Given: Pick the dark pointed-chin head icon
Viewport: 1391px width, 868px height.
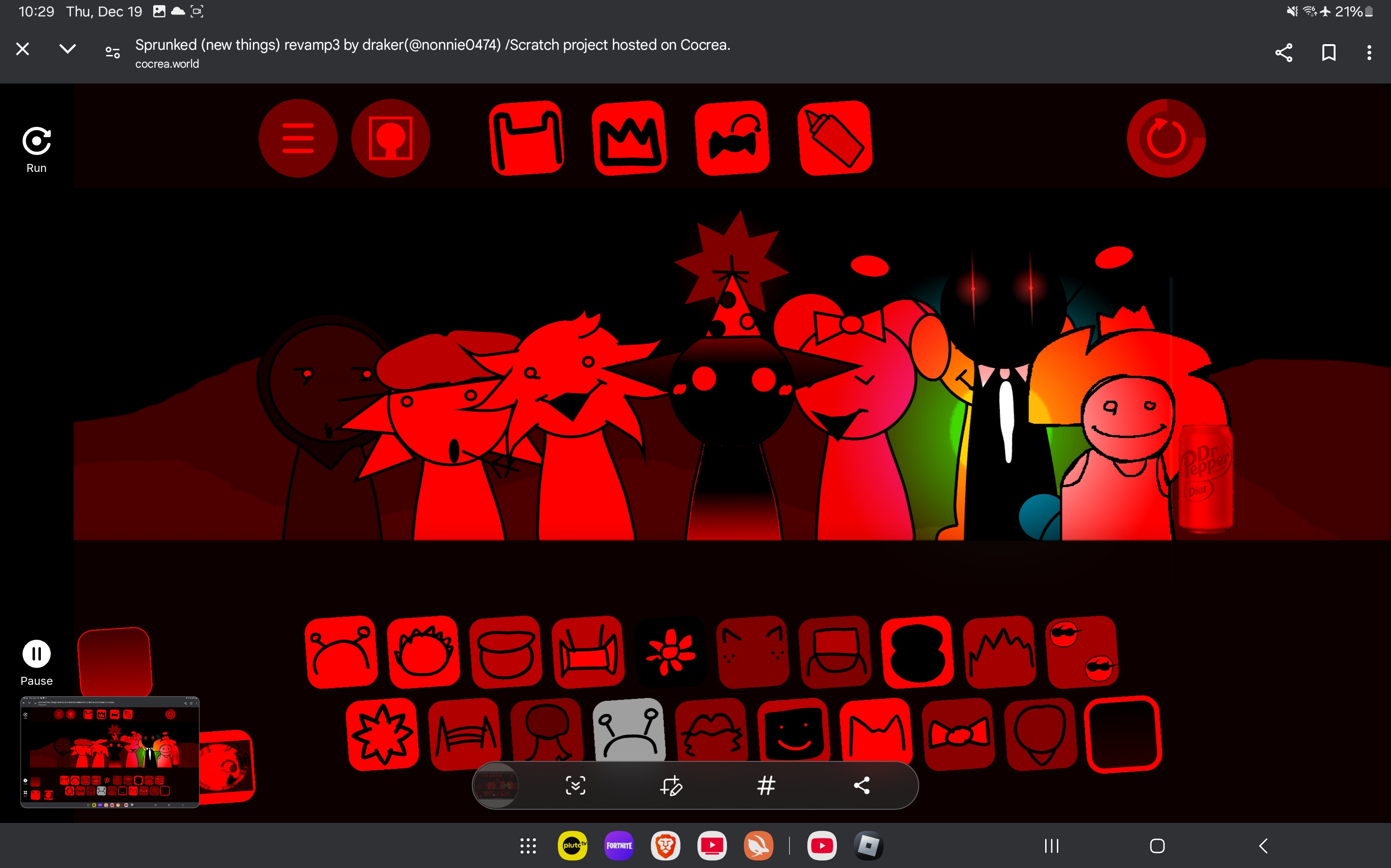Looking at the screenshot, I should pyautogui.click(x=1041, y=734).
